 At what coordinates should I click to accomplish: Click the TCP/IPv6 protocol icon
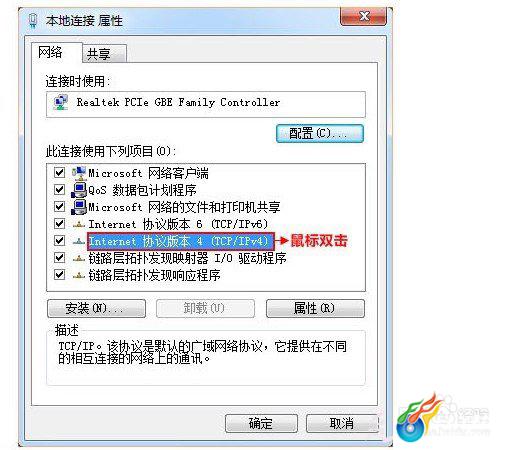[79, 225]
